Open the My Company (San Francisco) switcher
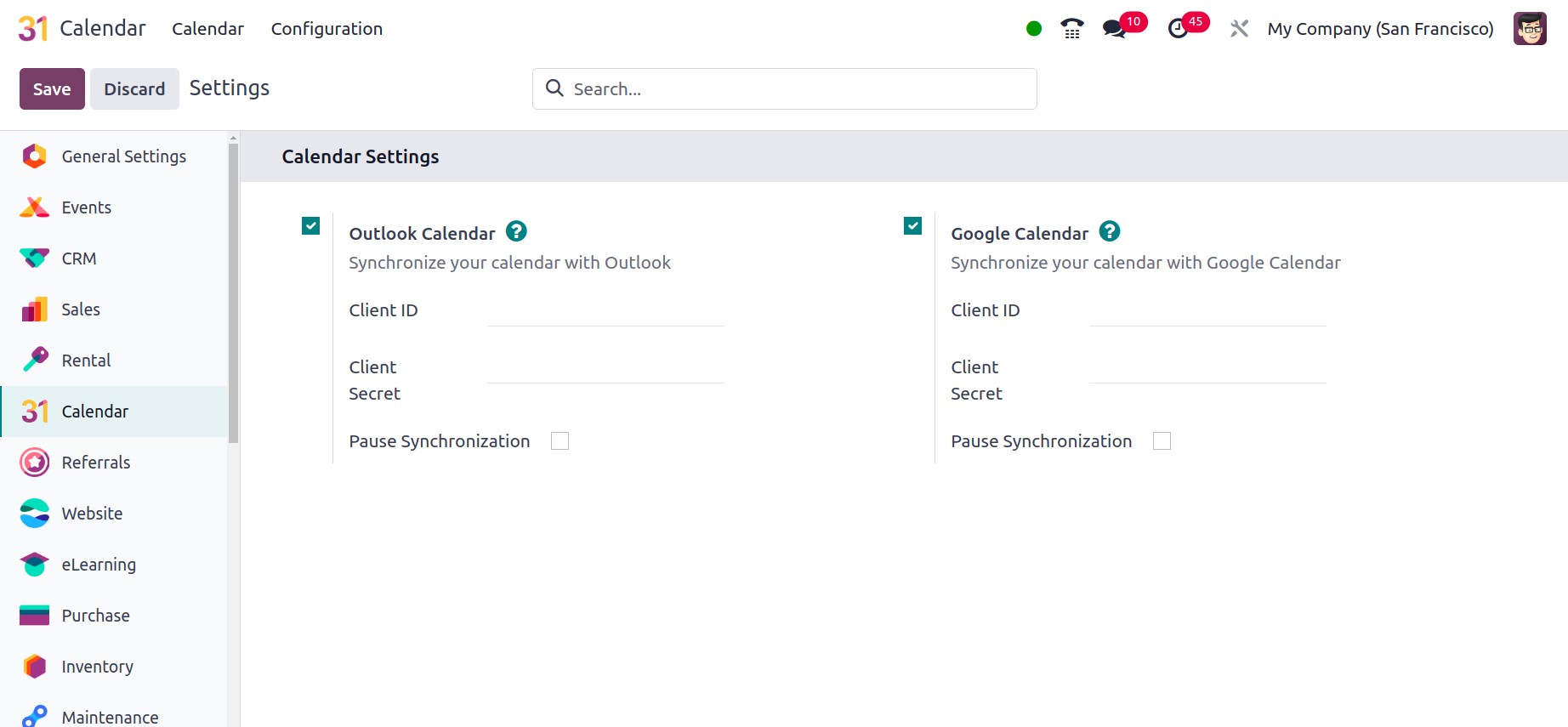 click(1380, 29)
